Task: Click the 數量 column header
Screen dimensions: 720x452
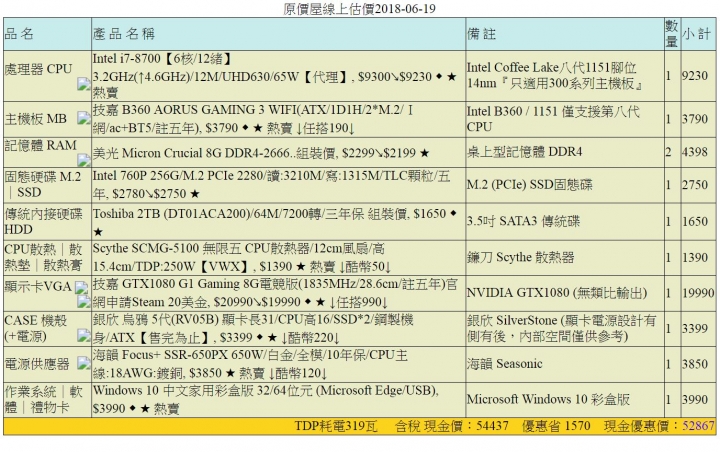Action: pos(672,34)
